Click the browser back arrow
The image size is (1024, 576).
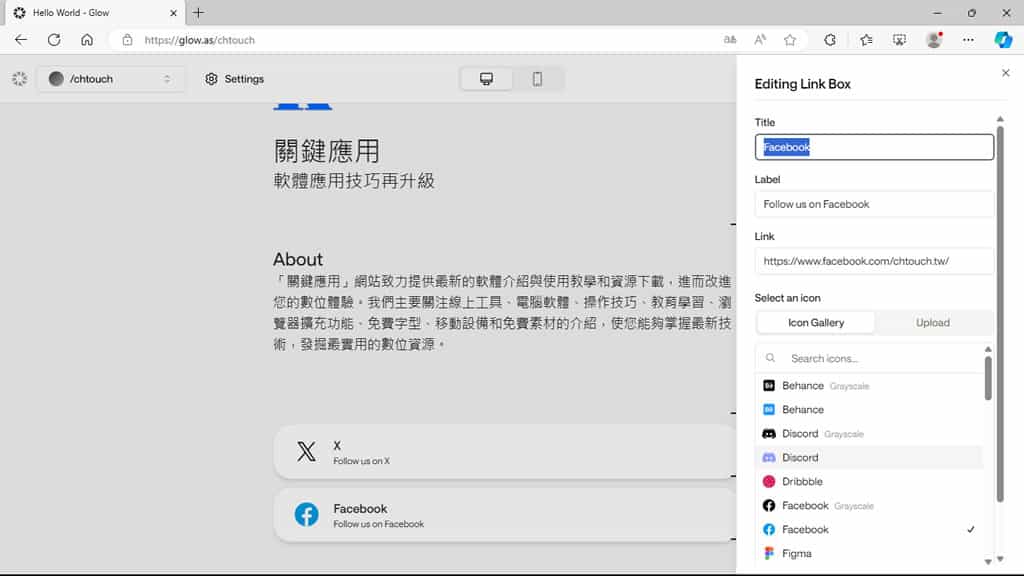(x=21, y=40)
